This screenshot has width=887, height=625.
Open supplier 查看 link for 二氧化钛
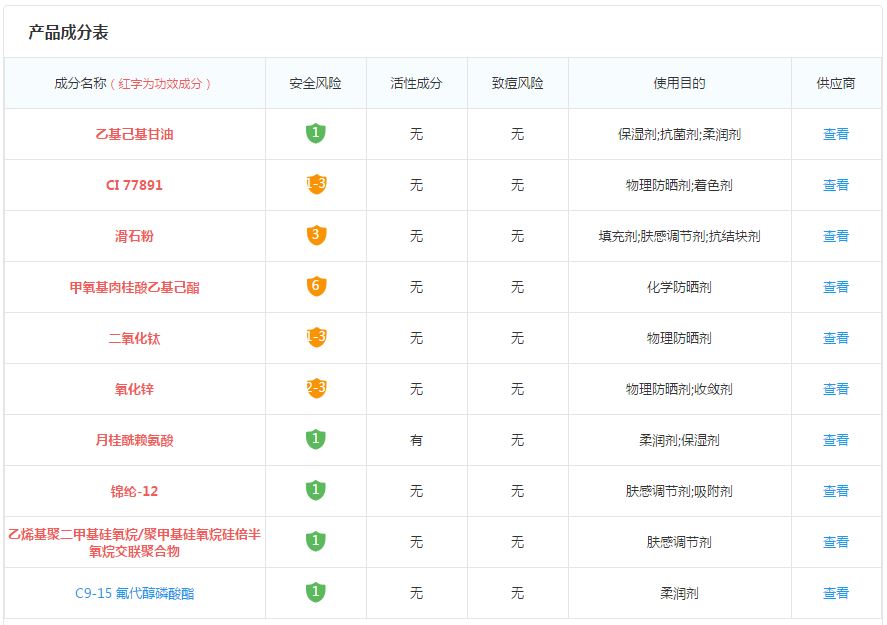(836, 338)
